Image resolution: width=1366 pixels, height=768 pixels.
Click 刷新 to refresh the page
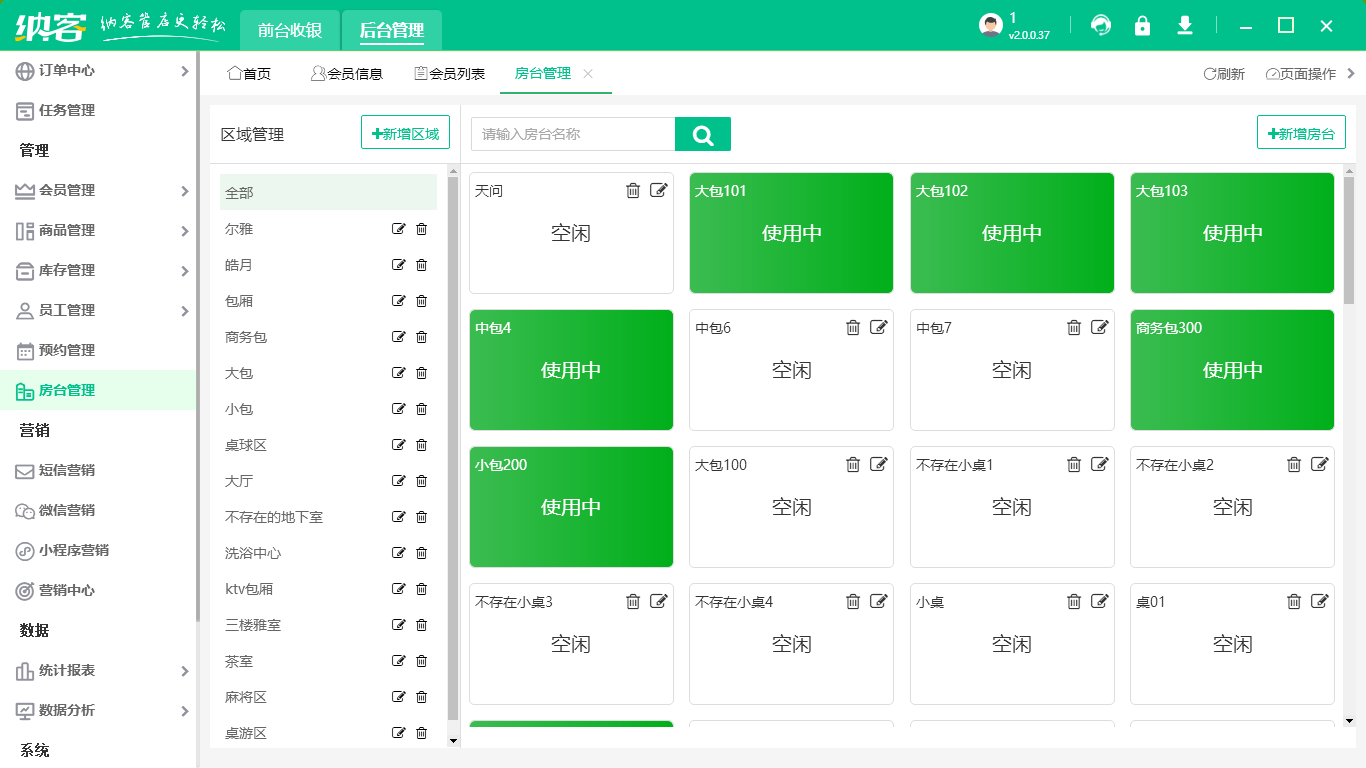point(1222,73)
